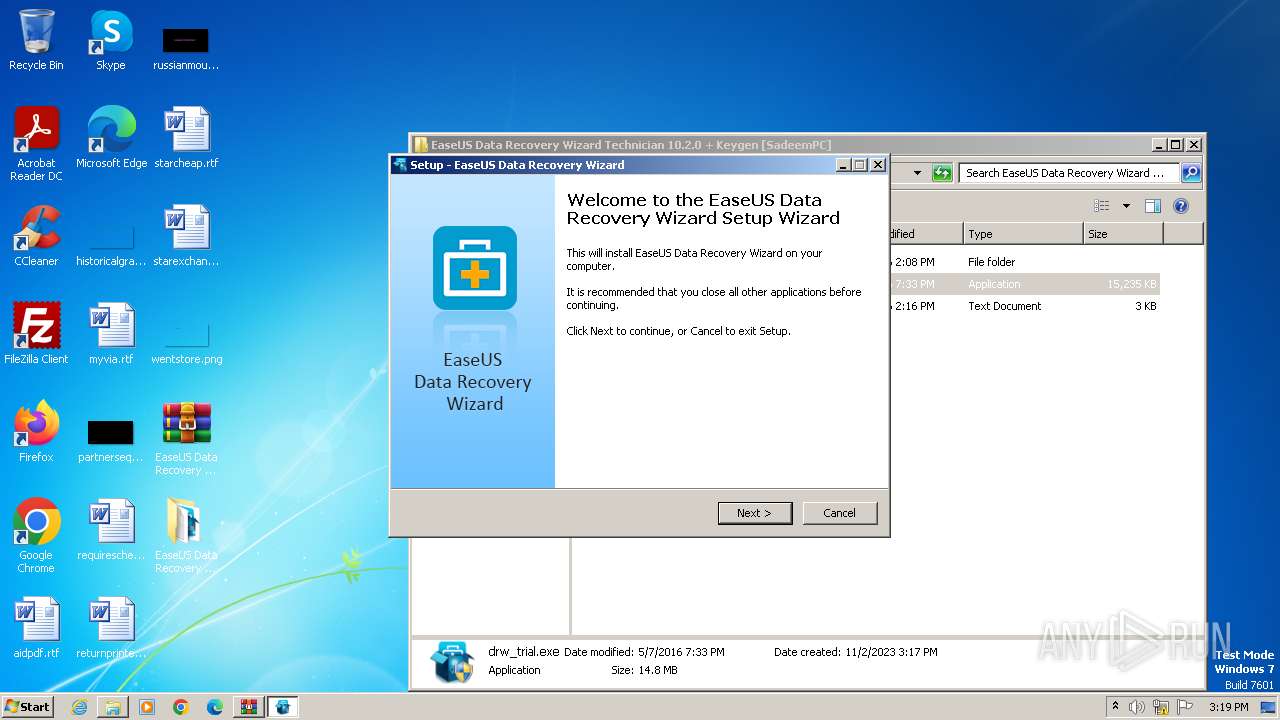The height and width of the screenshot is (720, 1280).
Task: Open Acrobat Reader DC desktop icon
Action: [x=36, y=144]
